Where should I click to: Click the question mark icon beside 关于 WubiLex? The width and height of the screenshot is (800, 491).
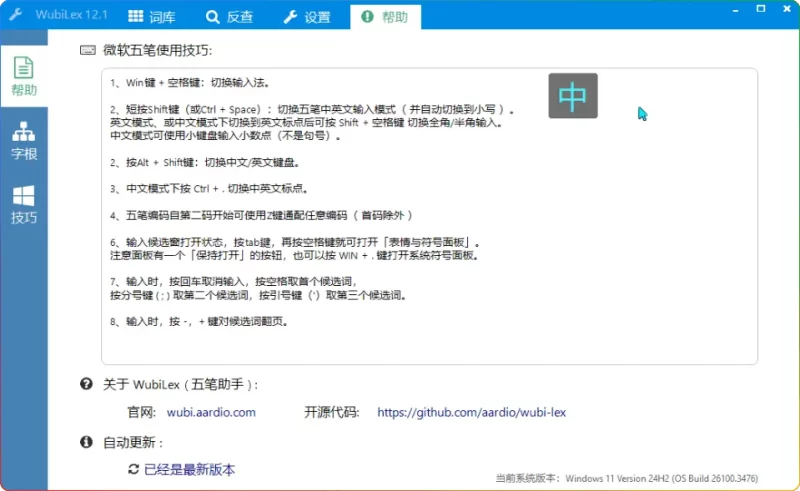pyautogui.click(x=86, y=383)
